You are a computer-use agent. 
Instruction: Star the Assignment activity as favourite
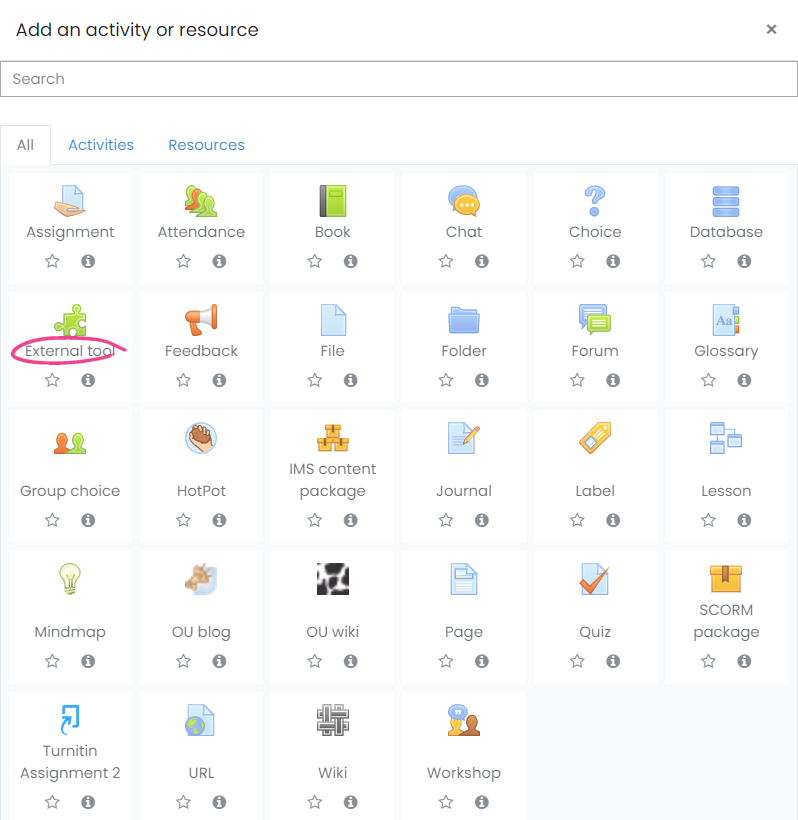pos(52,261)
